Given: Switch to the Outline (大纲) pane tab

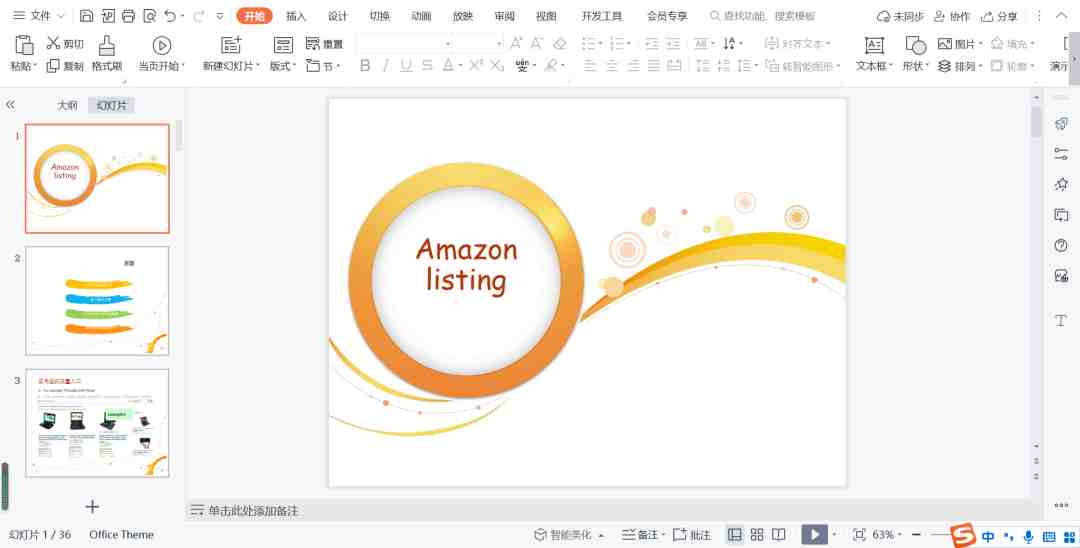Looking at the screenshot, I should [67, 105].
